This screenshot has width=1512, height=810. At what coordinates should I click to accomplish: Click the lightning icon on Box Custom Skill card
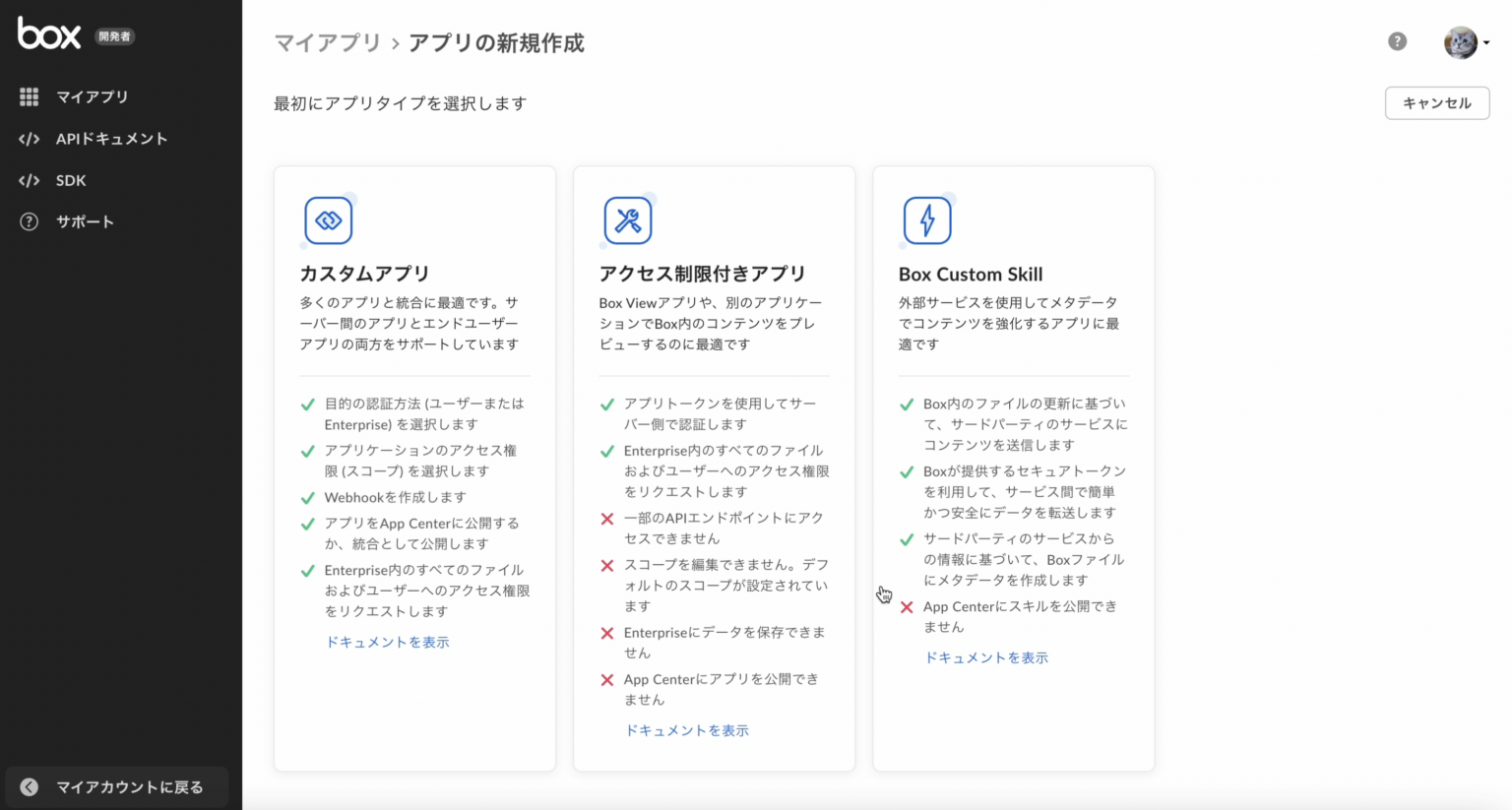[926, 219]
